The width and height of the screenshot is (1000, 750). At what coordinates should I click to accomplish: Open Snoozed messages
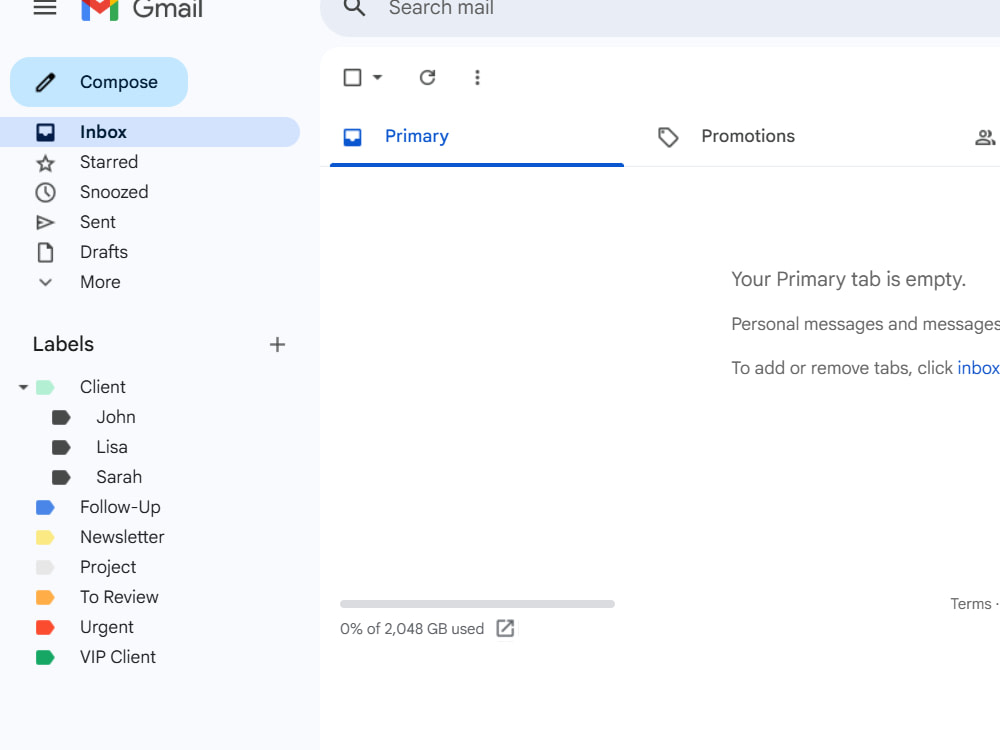[150, 192]
